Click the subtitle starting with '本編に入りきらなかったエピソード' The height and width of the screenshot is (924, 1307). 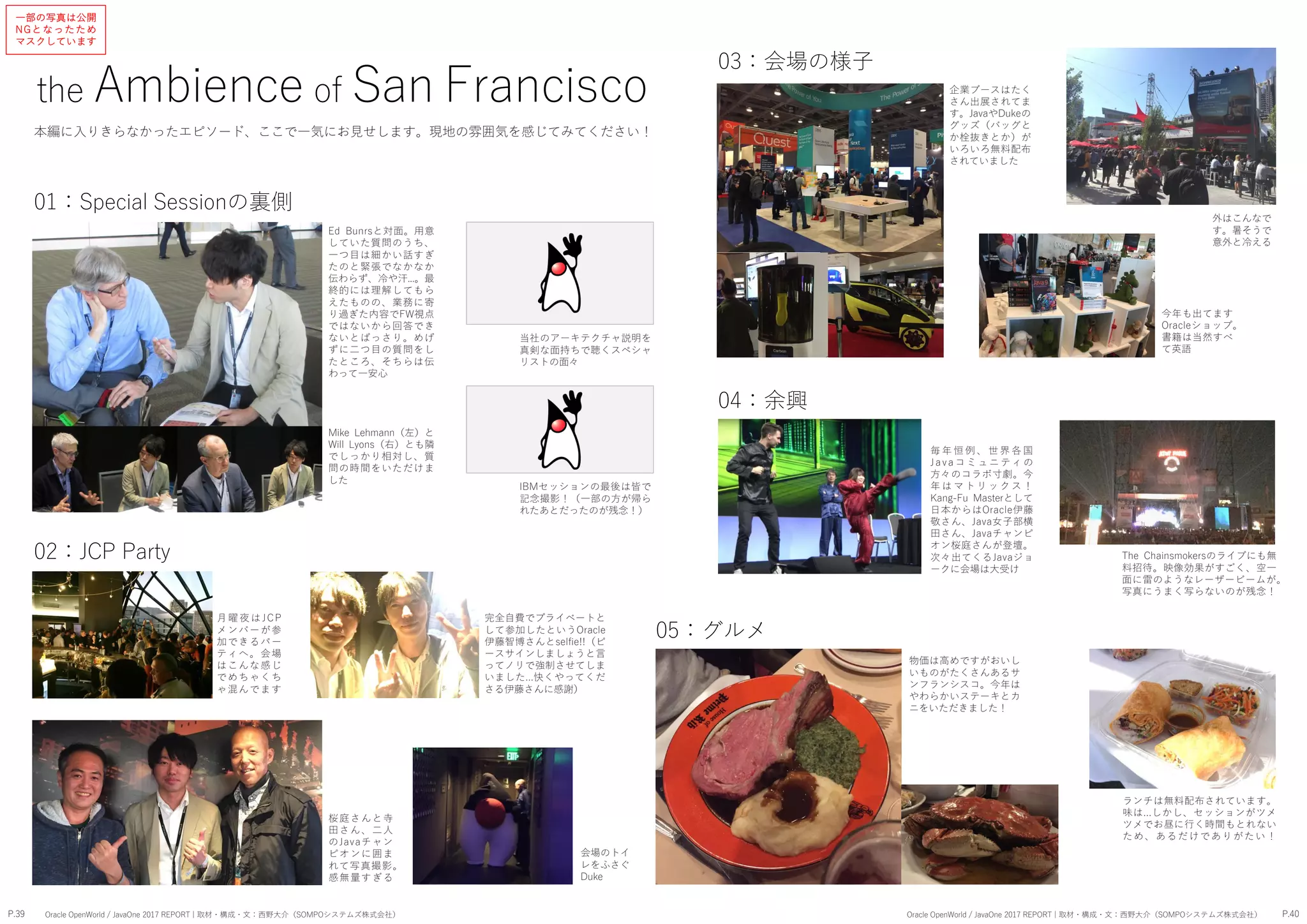click(342, 131)
